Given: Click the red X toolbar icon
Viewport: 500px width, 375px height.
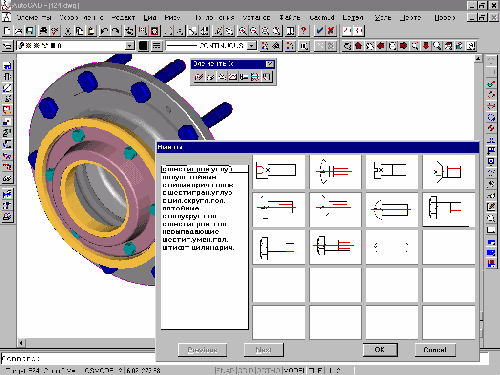Looking at the screenshot, I should (x=331, y=31).
